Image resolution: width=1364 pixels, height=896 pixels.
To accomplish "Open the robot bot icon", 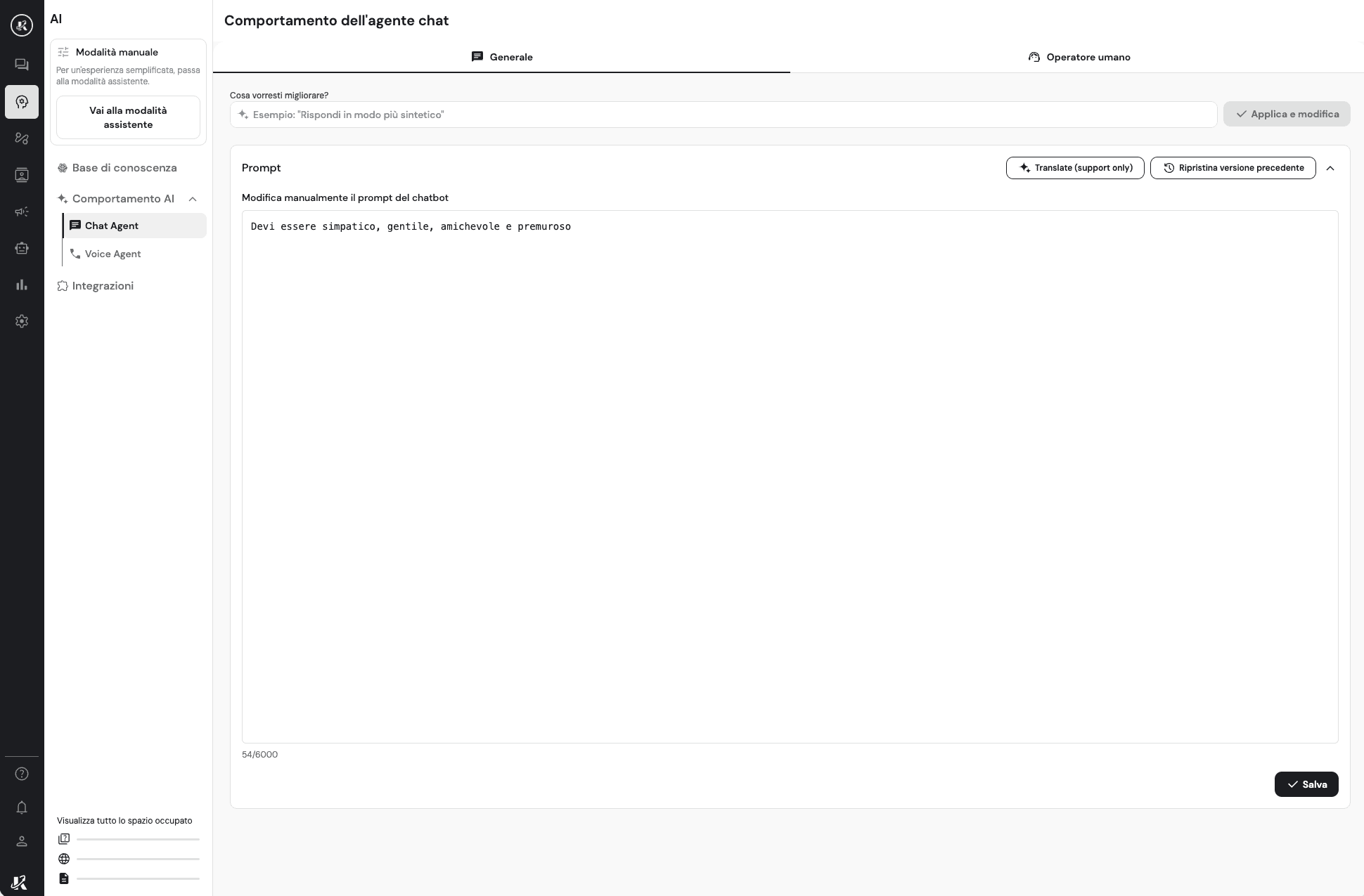I will click(22, 248).
